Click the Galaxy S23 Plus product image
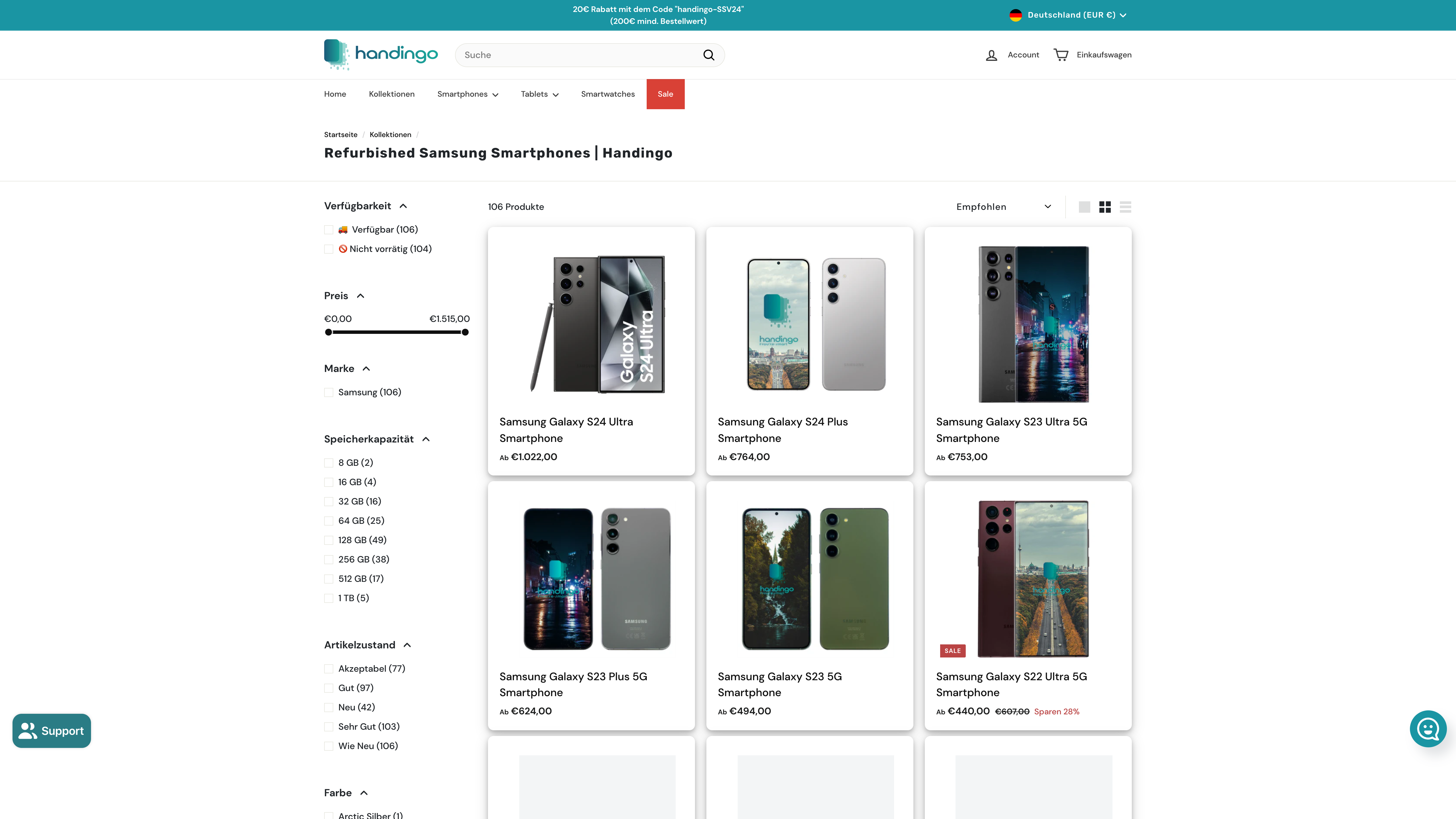This screenshot has height=819, width=1456. click(x=597, y=579)
